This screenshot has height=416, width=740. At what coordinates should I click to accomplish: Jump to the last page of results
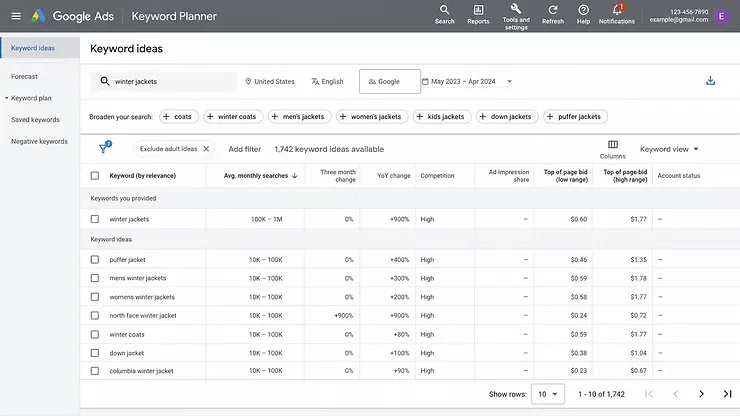pyautogui.click(x=727, y=394)
